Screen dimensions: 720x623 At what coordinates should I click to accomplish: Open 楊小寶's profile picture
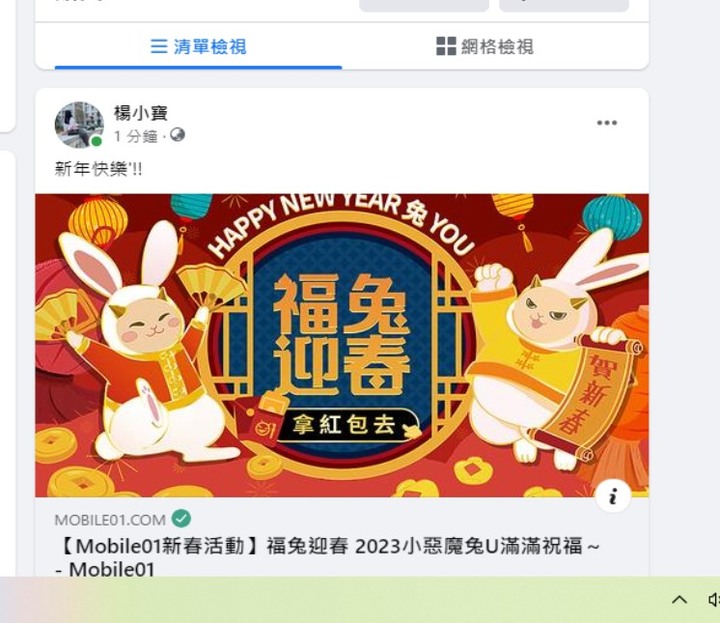(79, 125)
